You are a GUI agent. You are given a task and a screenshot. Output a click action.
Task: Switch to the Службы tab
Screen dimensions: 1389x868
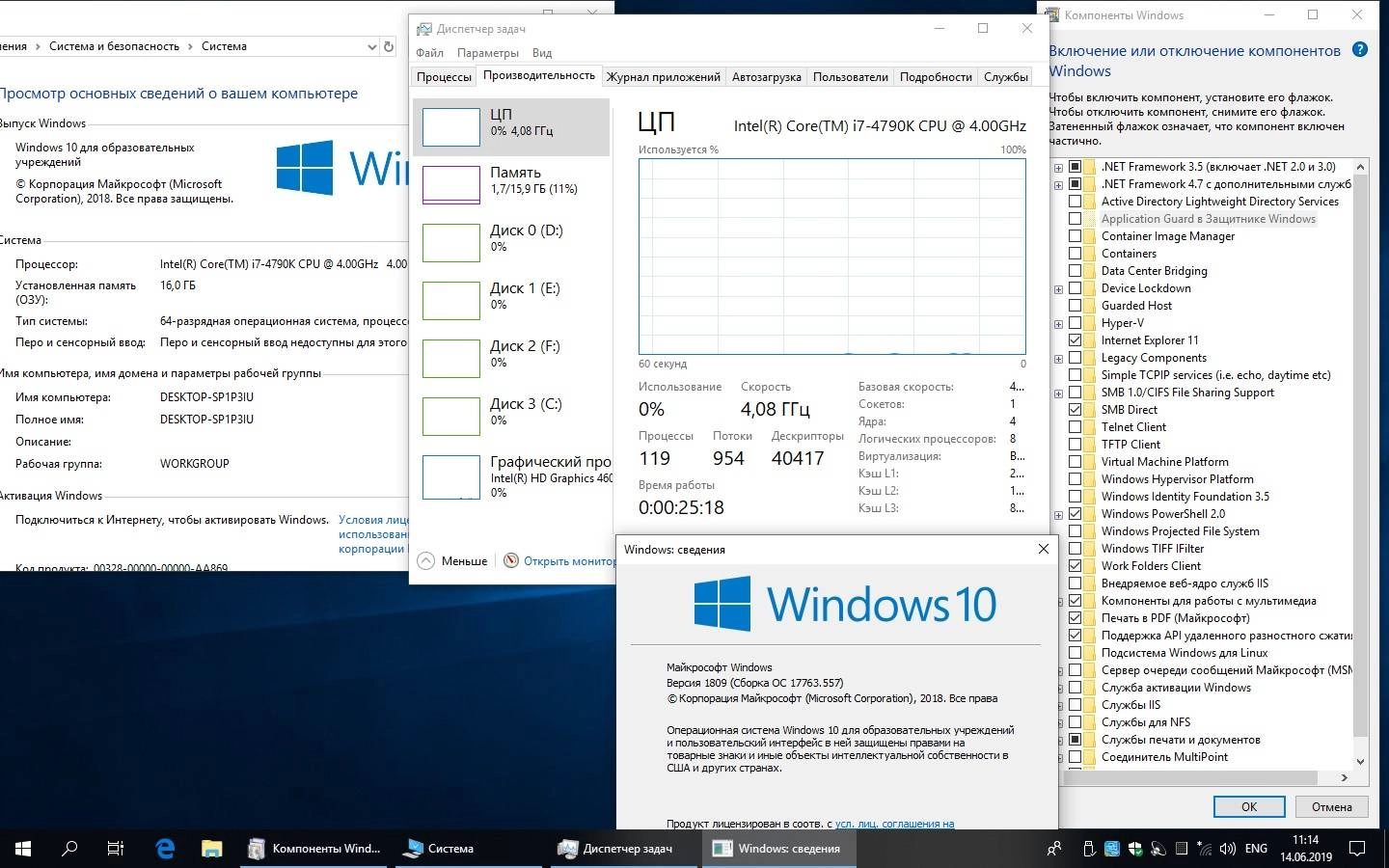(x=1006, y=77)
